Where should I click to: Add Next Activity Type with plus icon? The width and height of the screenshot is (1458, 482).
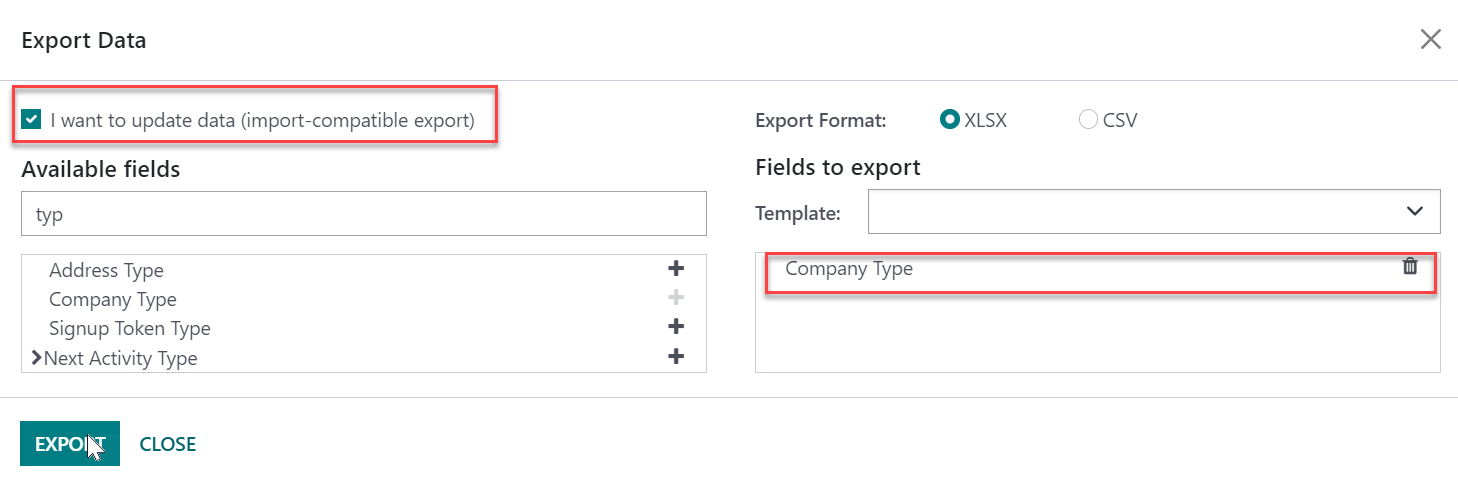coord(676,356)
